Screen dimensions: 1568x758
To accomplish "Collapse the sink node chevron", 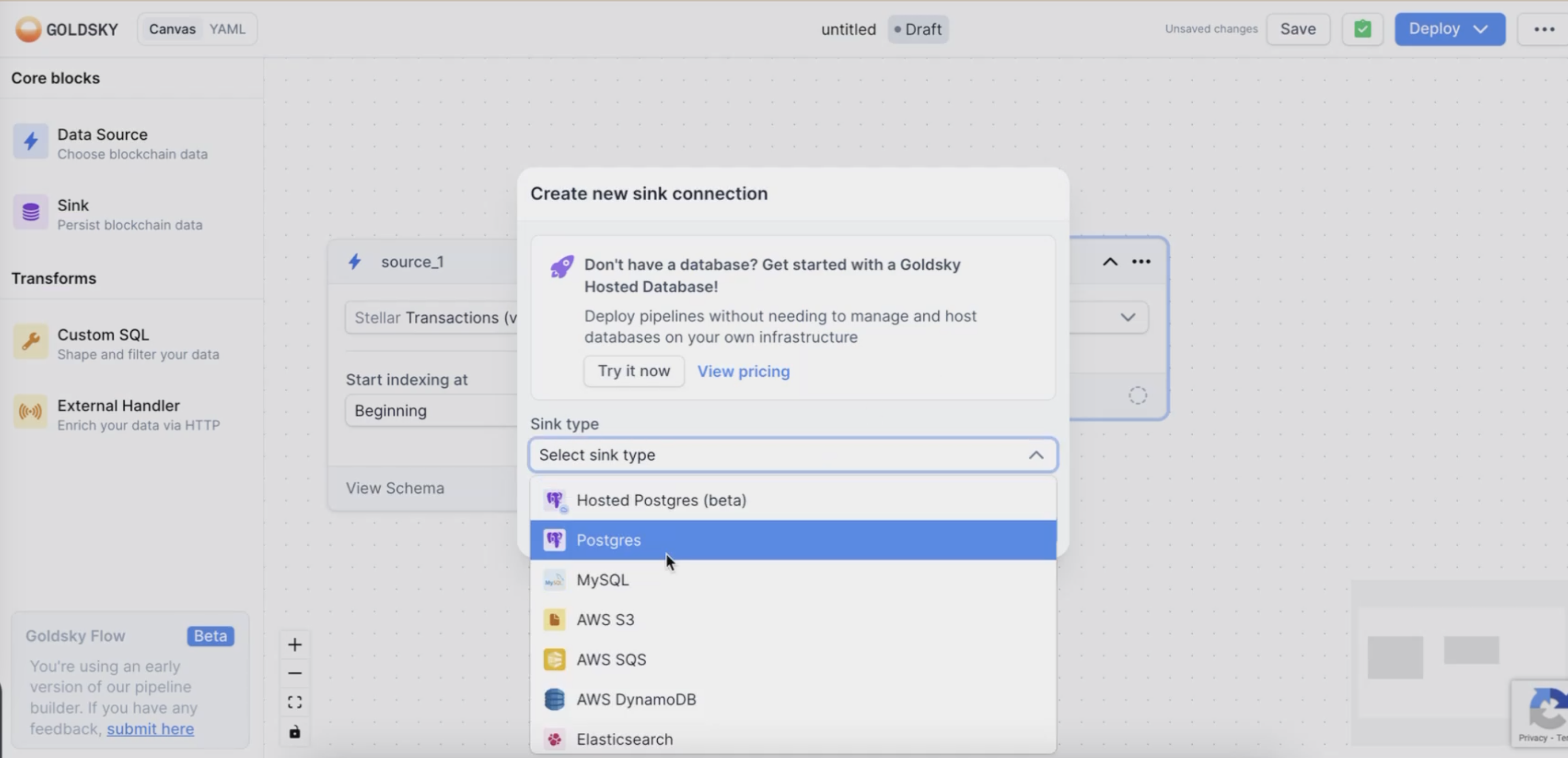I will tap(1110, 262).
